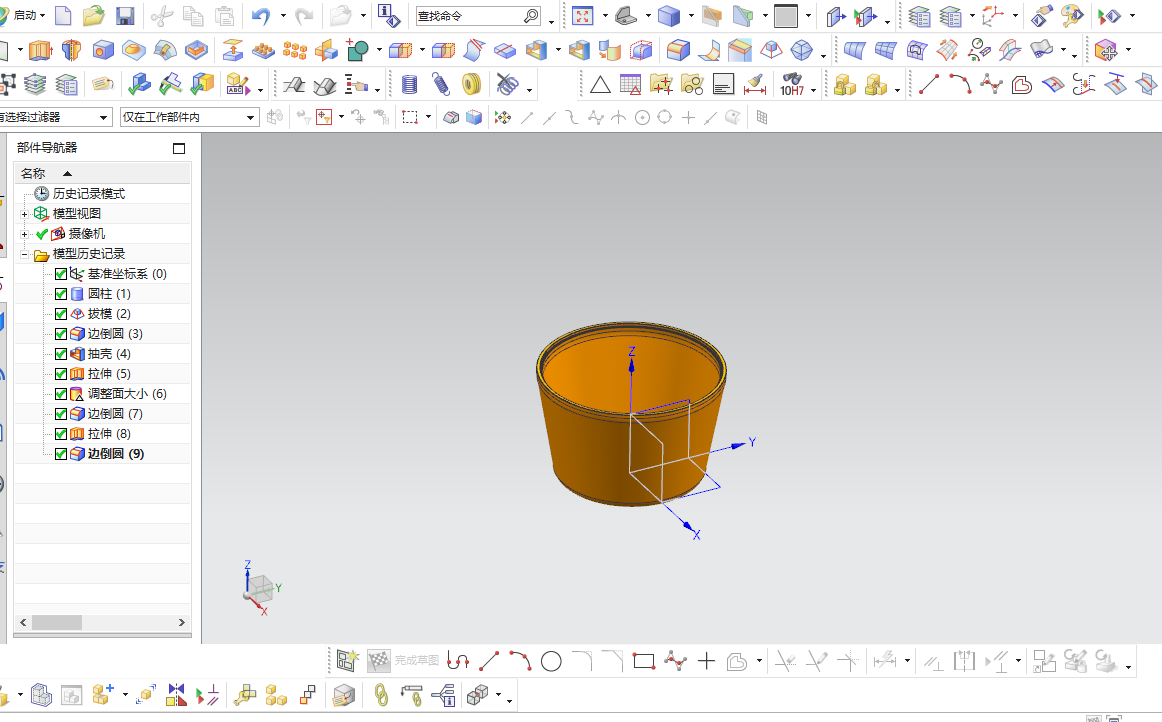1162x722 pixels.
Task: Click the object information icon
Action: click(x=389, y=15)
